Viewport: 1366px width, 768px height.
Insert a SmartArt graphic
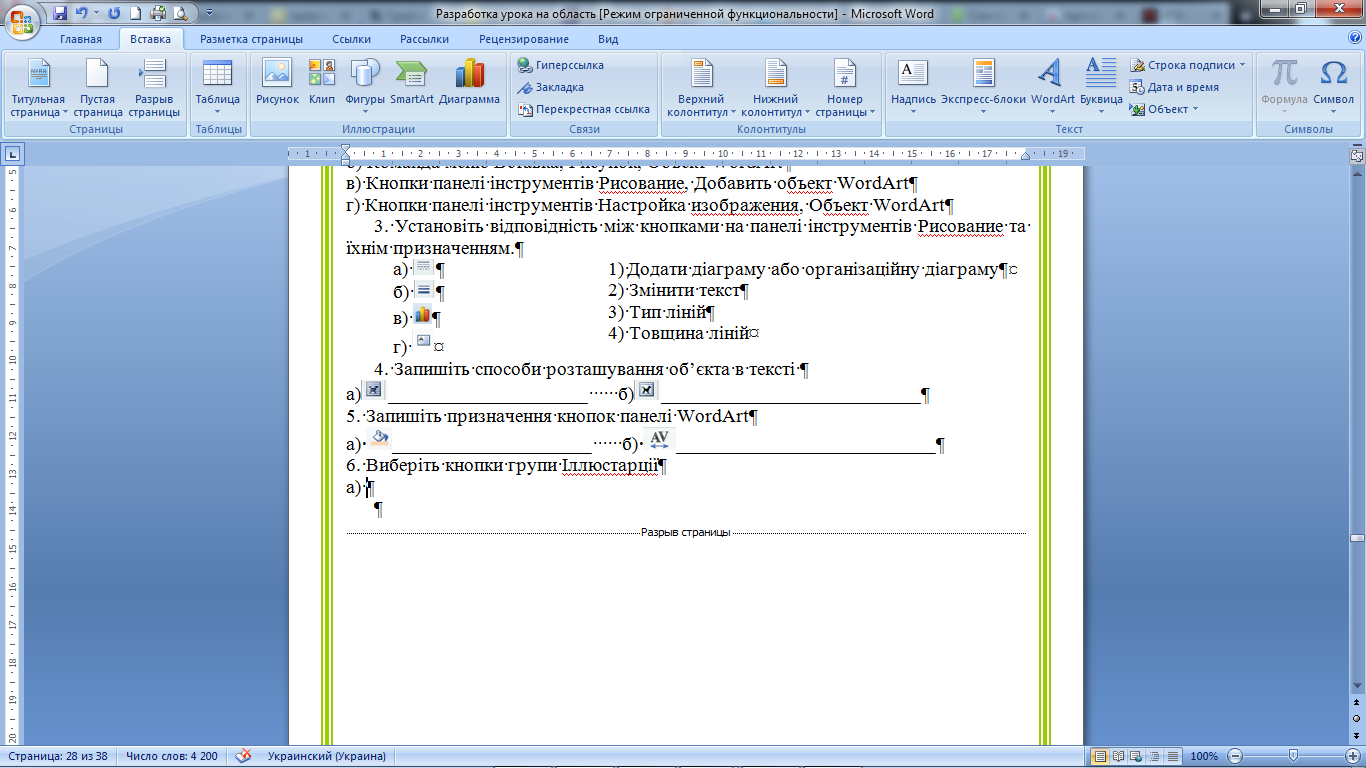pyautogui.click(x=412, y=83)
